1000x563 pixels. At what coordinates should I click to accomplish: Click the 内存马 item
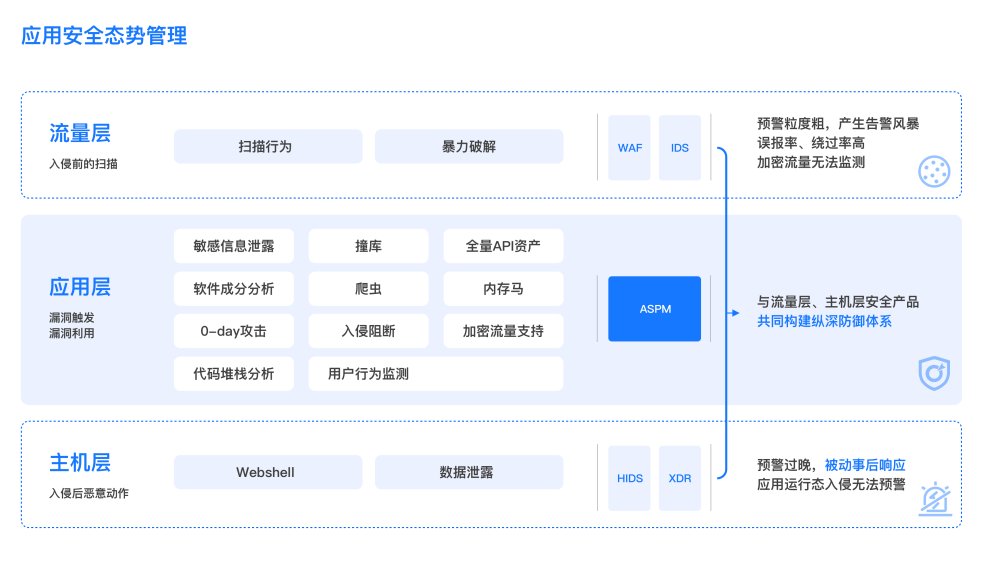tap(503, 289)
